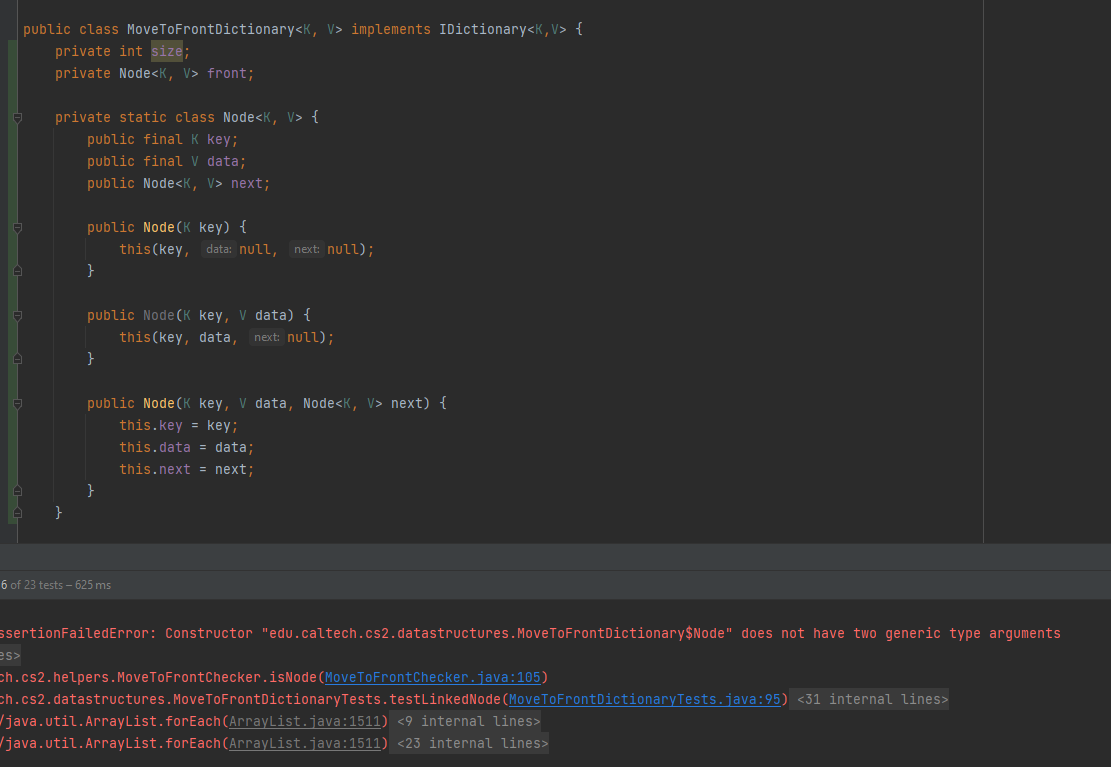Collapse the three-argument Node constructor fold marker

[x=17, y=404]
